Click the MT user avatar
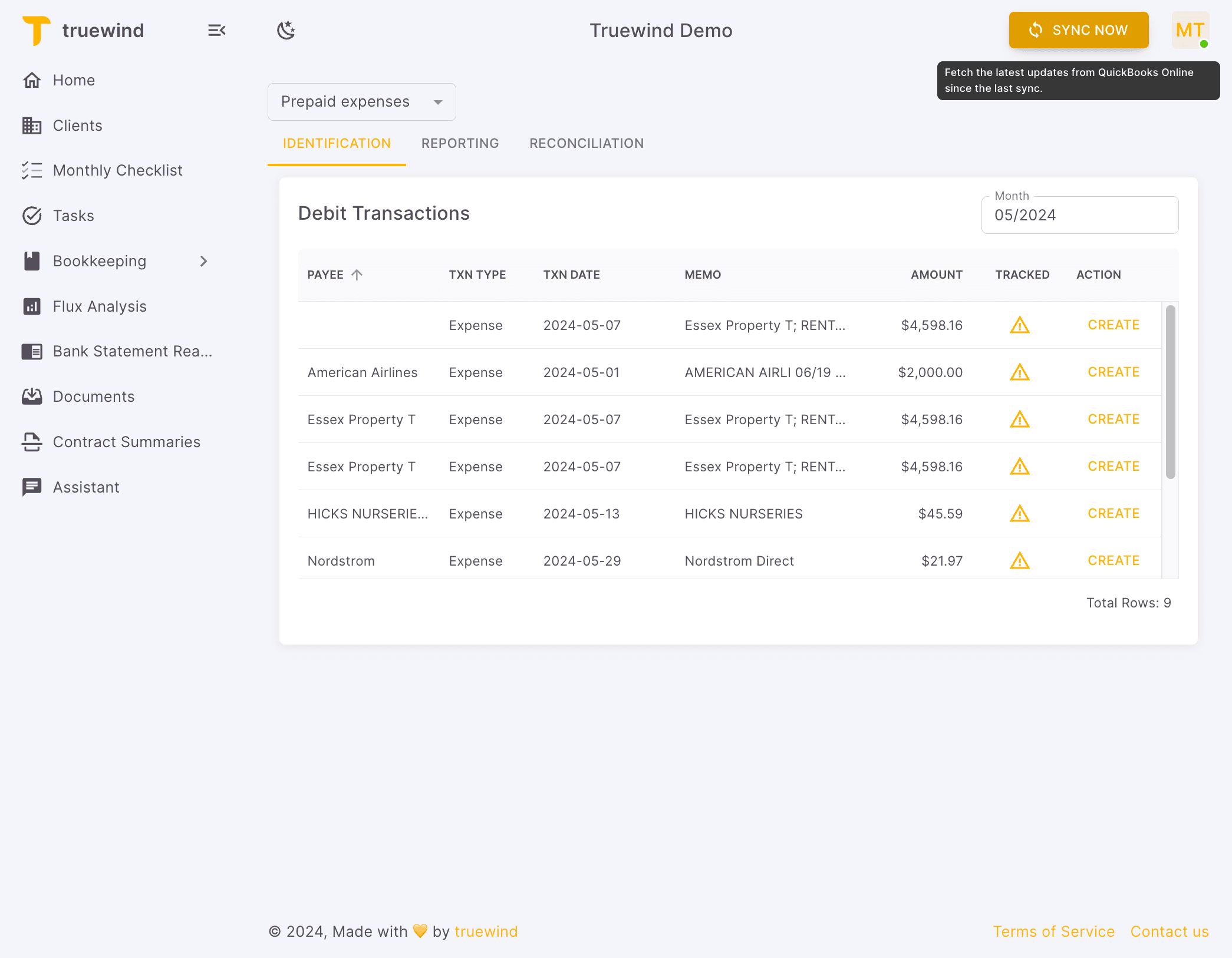Viewport: 1232px width, 958px height. click(1190, 30)
